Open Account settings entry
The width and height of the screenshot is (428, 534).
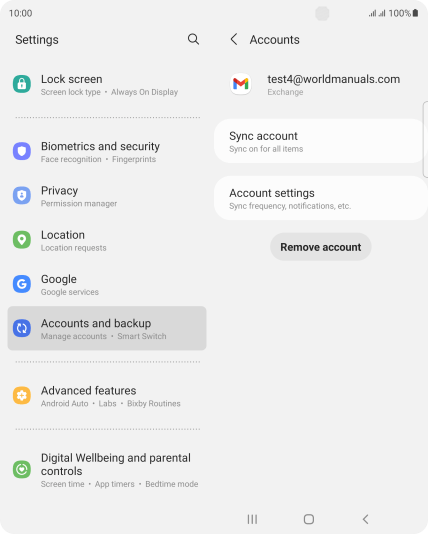321,198
